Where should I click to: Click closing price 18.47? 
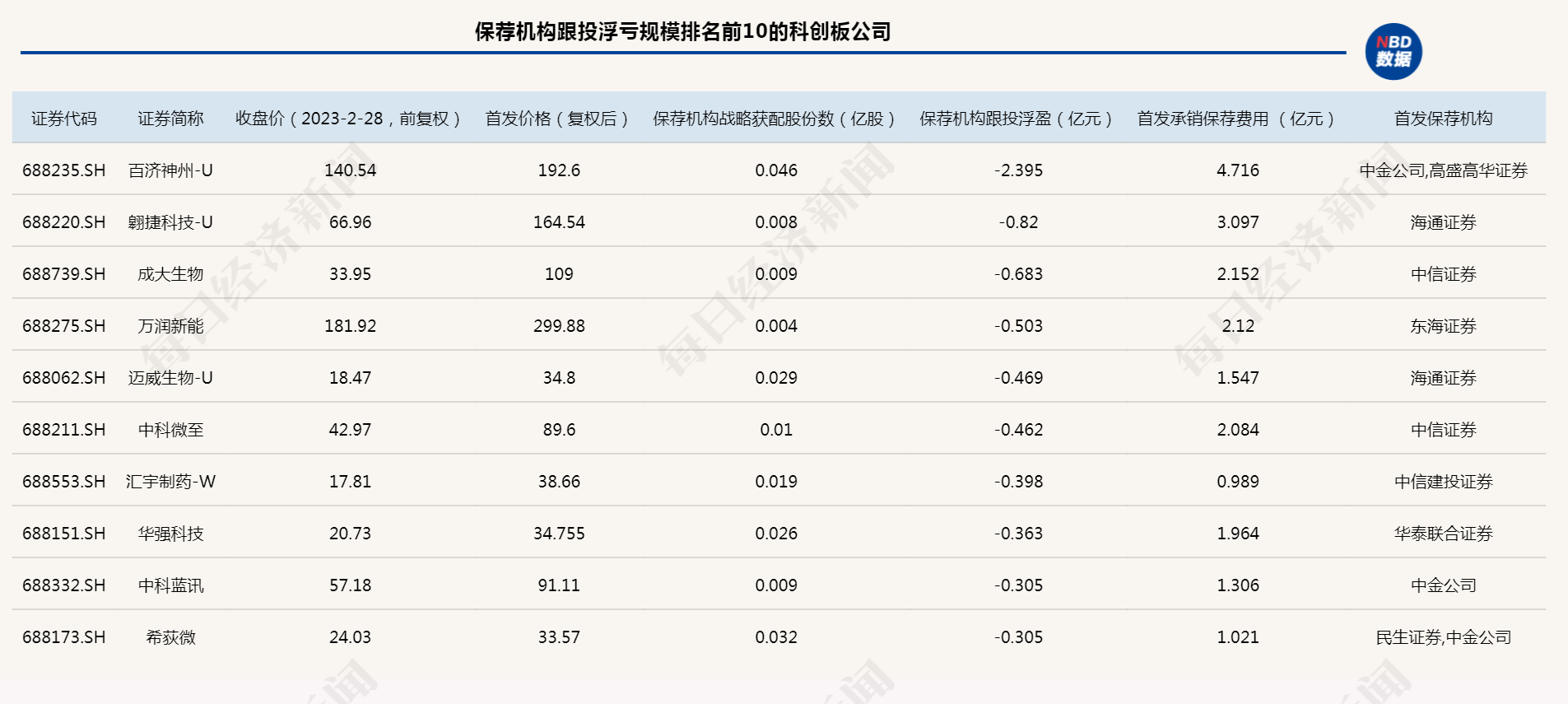(x=350, y=378)
